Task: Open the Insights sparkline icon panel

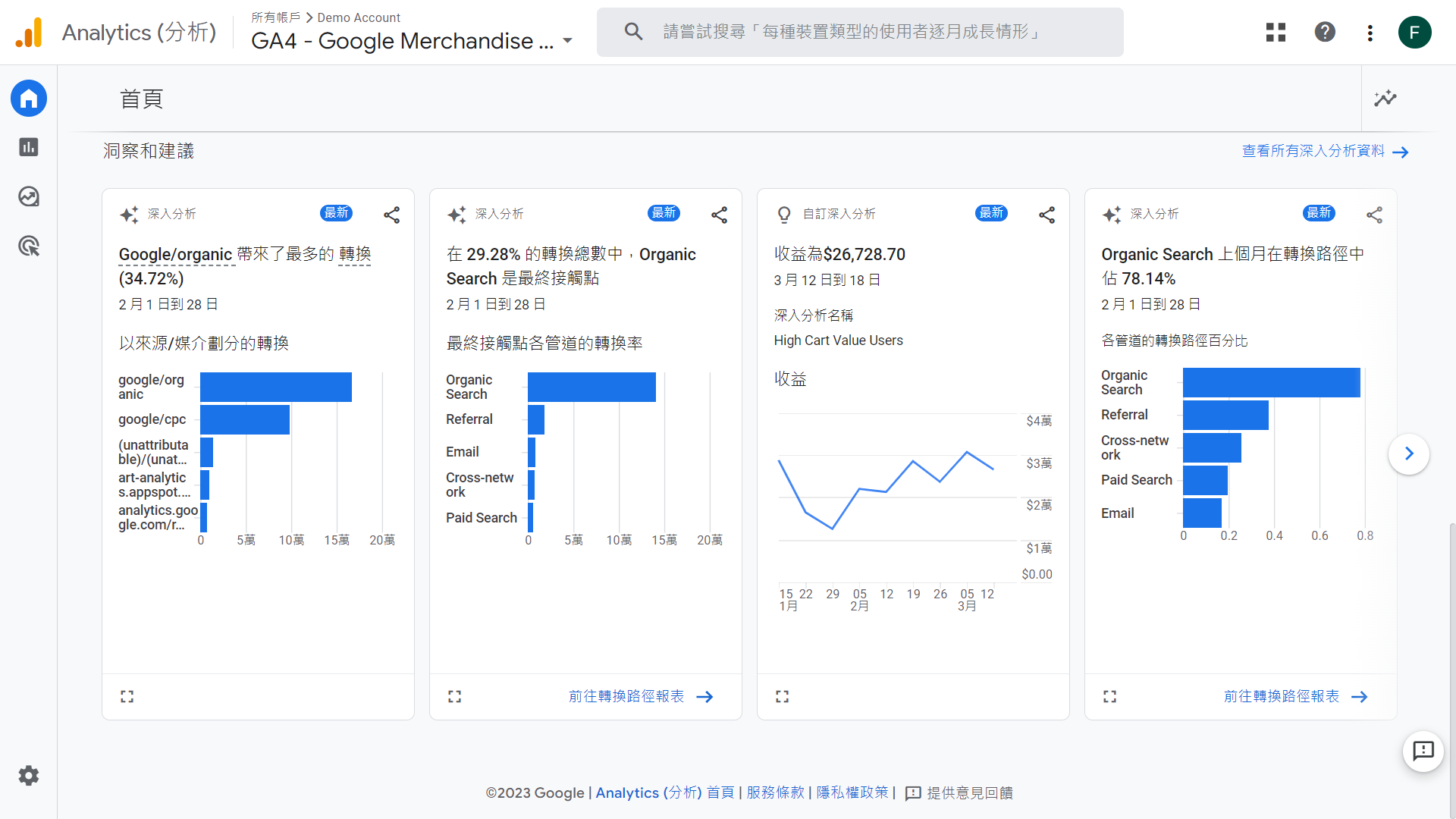Action: coord(1385,99)
